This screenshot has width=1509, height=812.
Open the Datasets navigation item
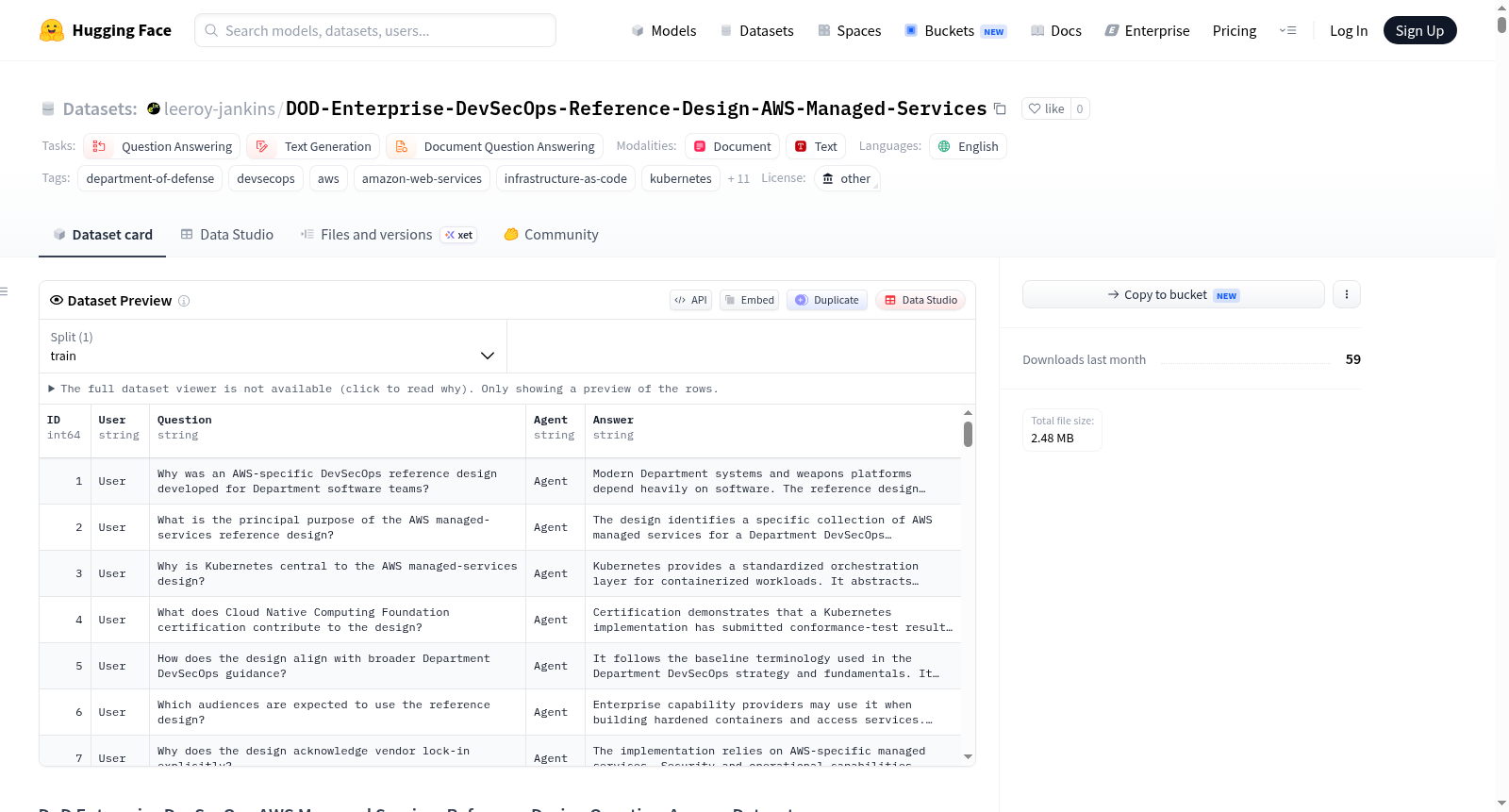tap(757, 30)
